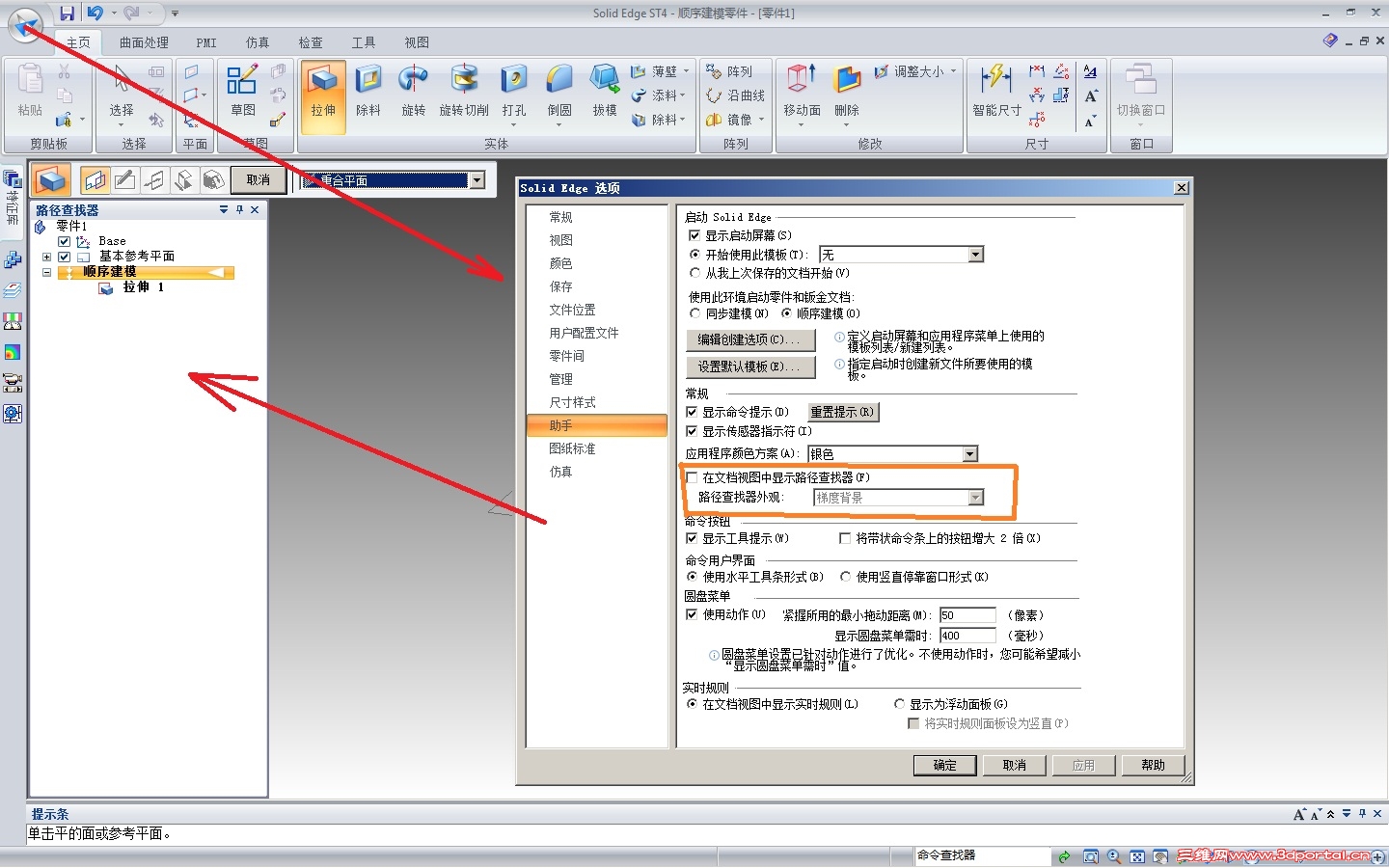Click the Save icon in quick access toolbar
Viewport: 1389px width, 868px height.
pyautogui.click(x=67, y=14)
